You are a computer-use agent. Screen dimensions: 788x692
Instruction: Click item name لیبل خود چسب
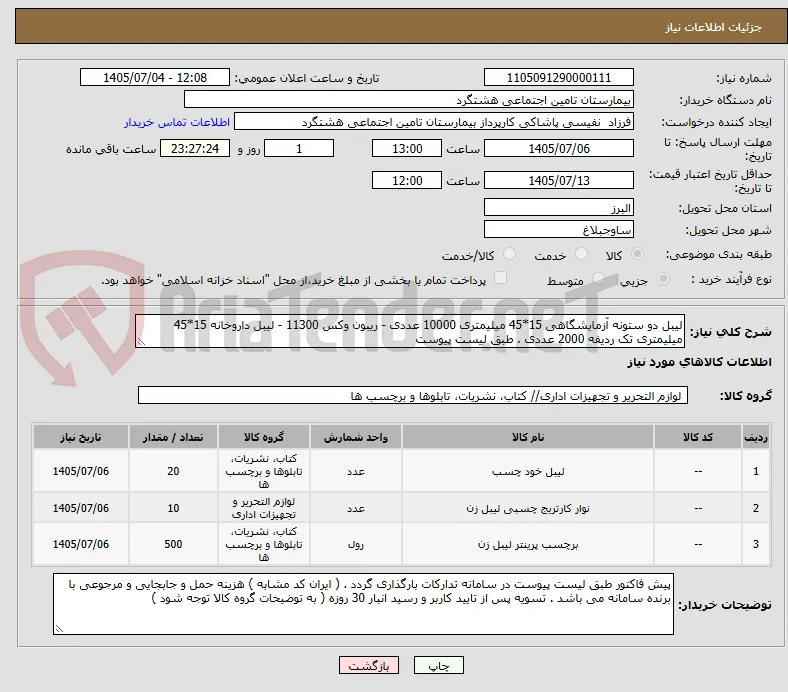coord(528,471)
